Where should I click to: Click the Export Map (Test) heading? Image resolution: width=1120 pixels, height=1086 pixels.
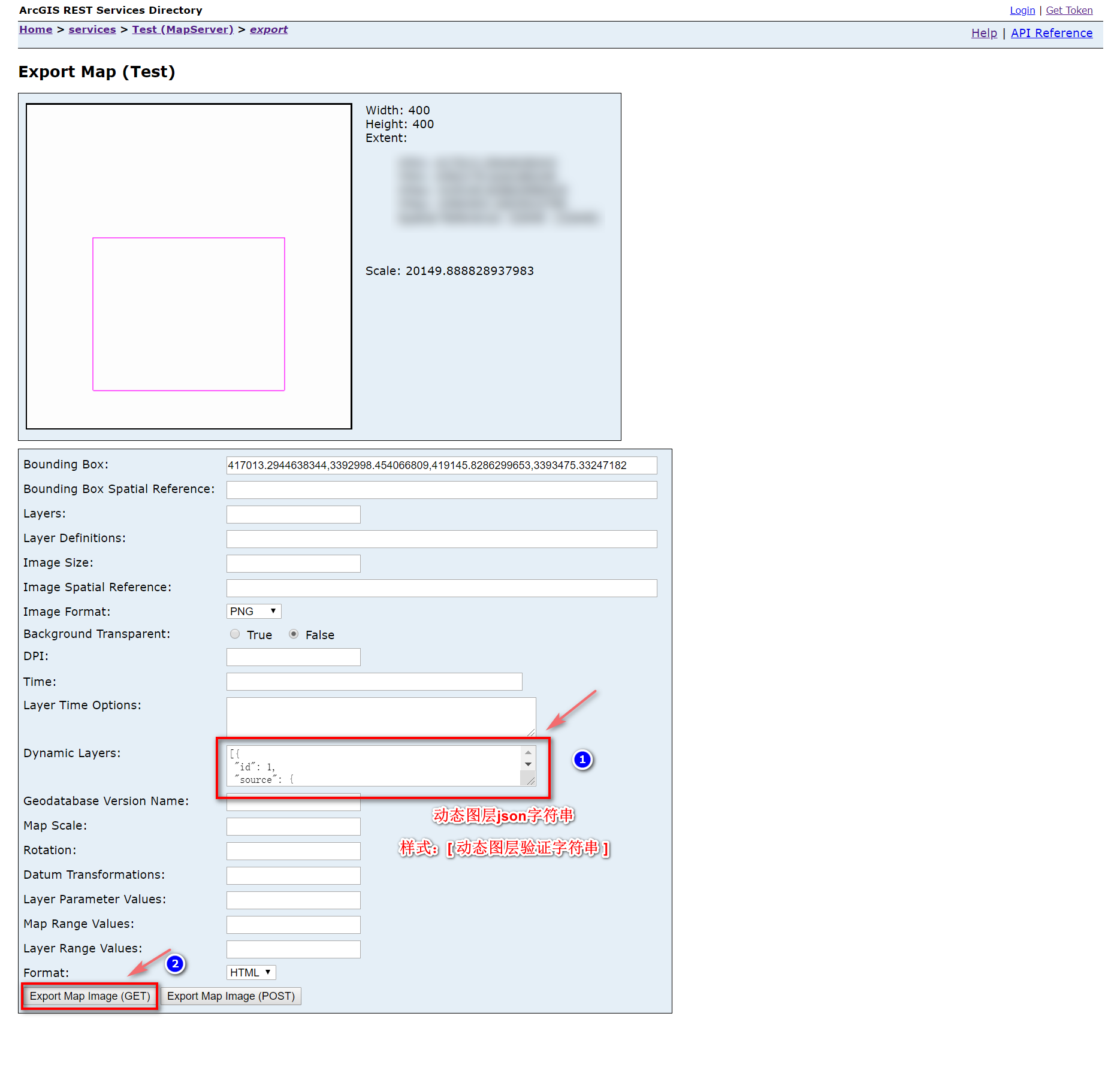pyautogui.click(x=97, y=72)
